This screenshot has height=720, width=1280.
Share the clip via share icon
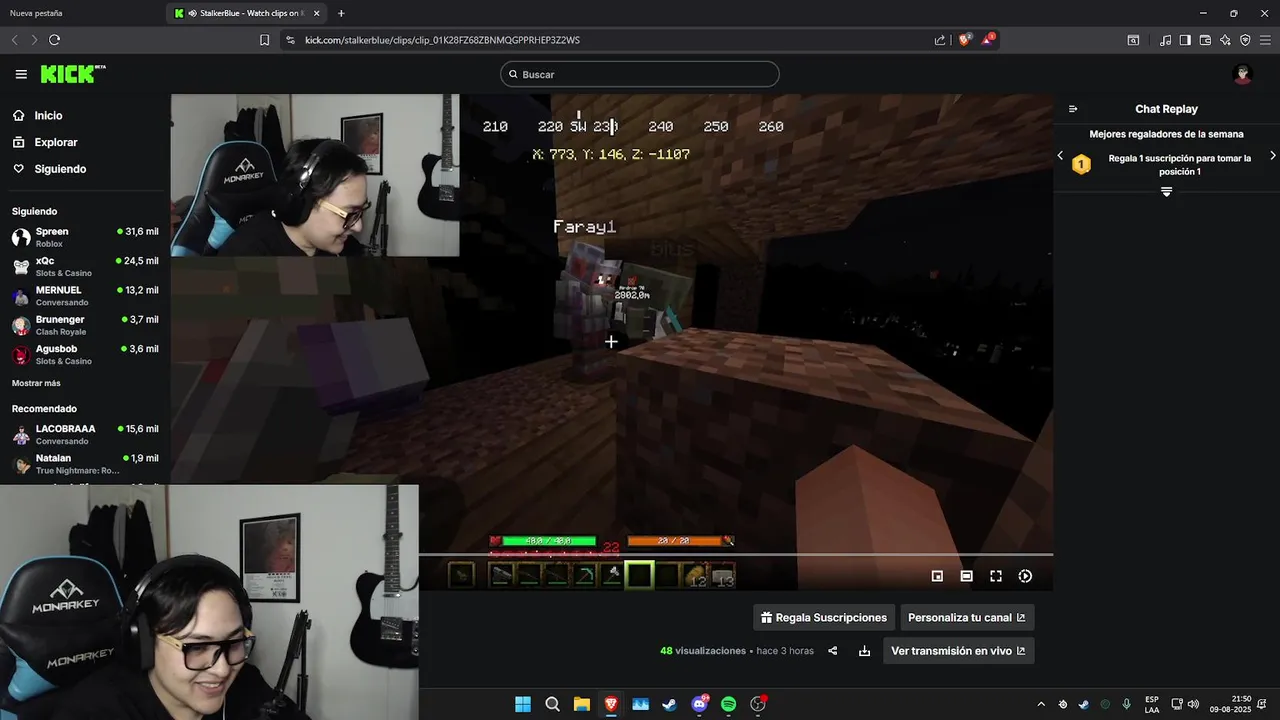click(x=833, y=651)
